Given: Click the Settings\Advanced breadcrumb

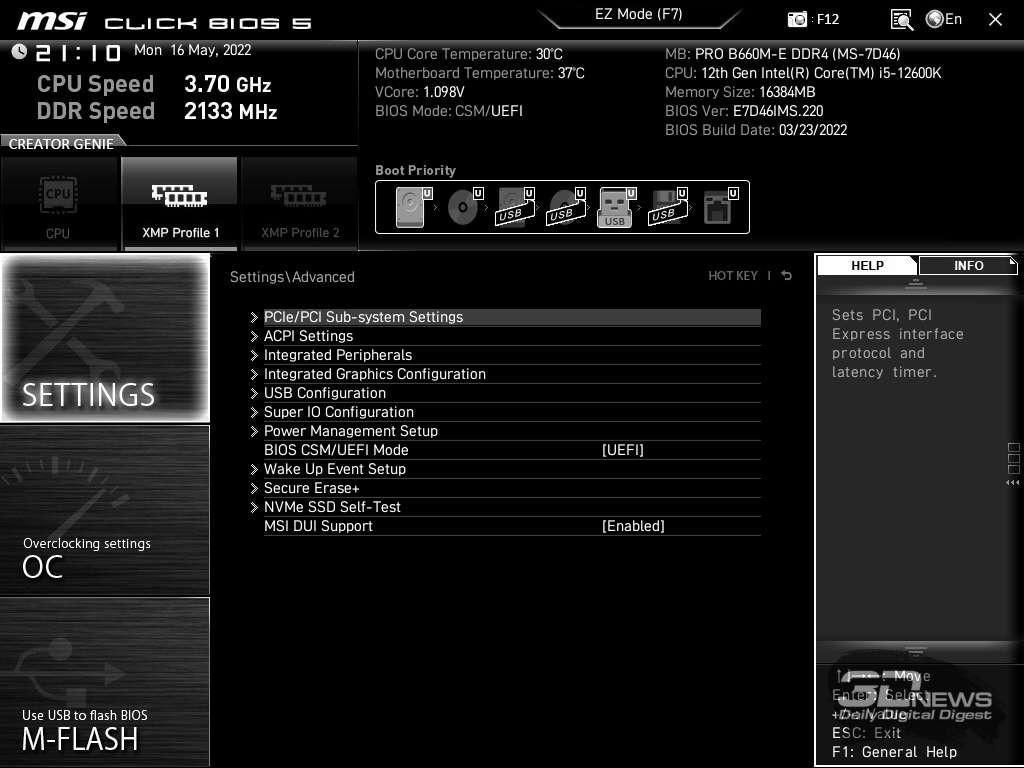Looking at the screenshot, I should tap(292, 277).
